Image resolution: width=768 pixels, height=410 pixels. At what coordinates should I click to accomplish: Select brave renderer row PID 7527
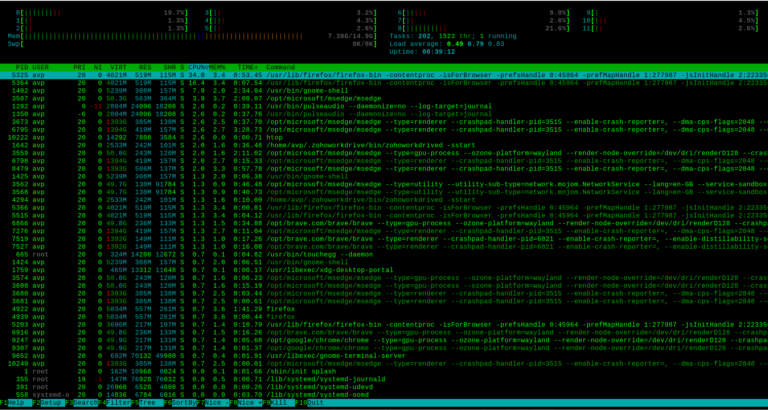click(x=384, y=247)
